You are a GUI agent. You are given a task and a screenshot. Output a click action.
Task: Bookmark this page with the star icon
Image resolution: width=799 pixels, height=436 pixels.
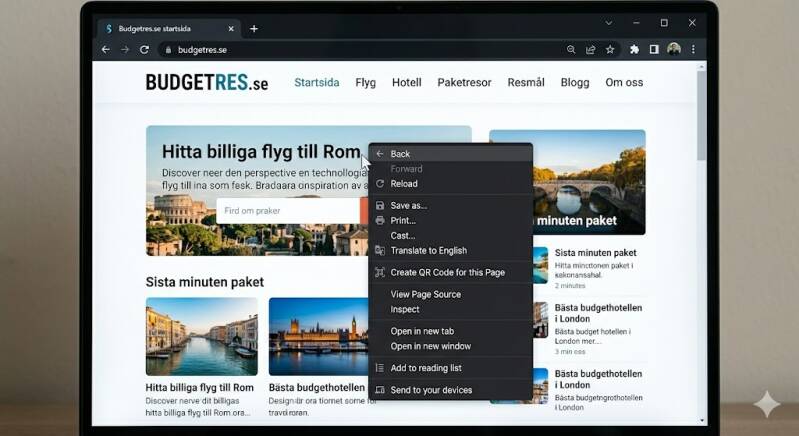[x=610, y=49]
